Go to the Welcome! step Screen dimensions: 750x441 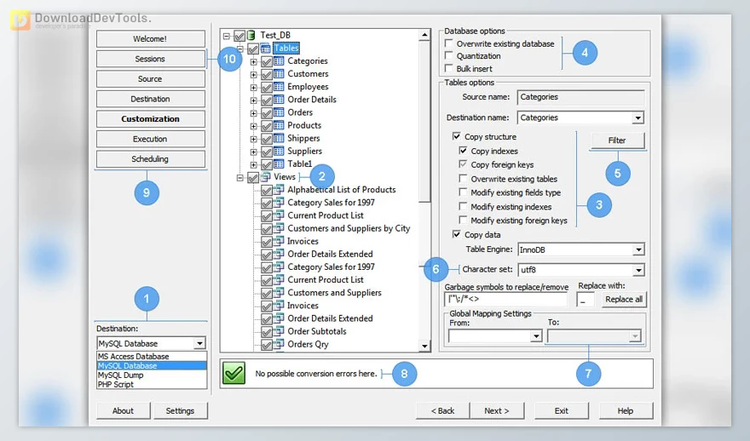(x=150, y=39)
